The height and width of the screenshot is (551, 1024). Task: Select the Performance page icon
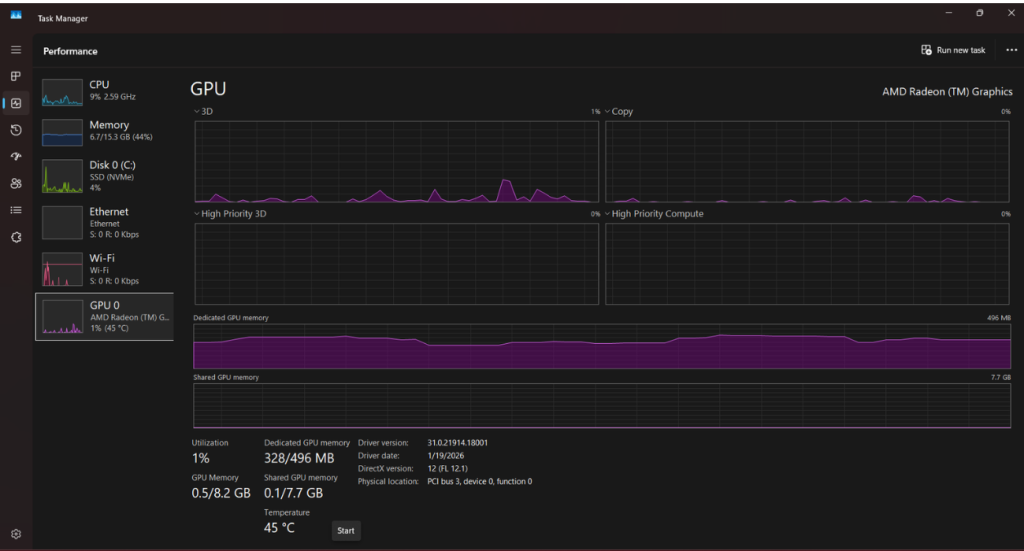click(x=16, y=103)
